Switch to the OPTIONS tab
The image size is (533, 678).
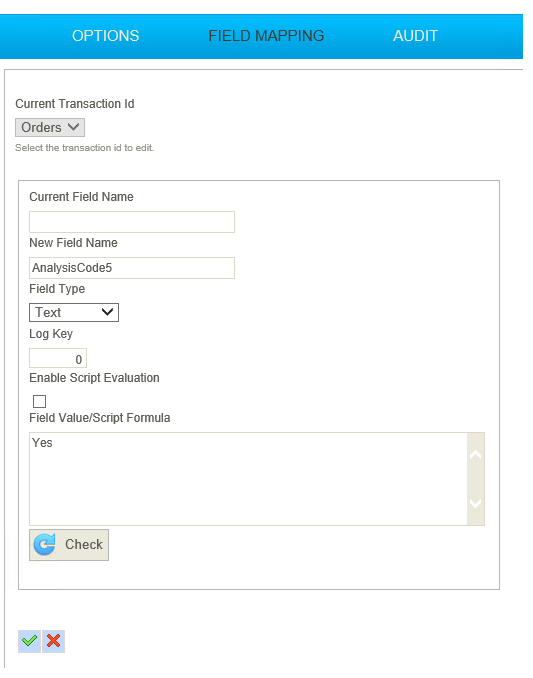[x=105, y=36]
